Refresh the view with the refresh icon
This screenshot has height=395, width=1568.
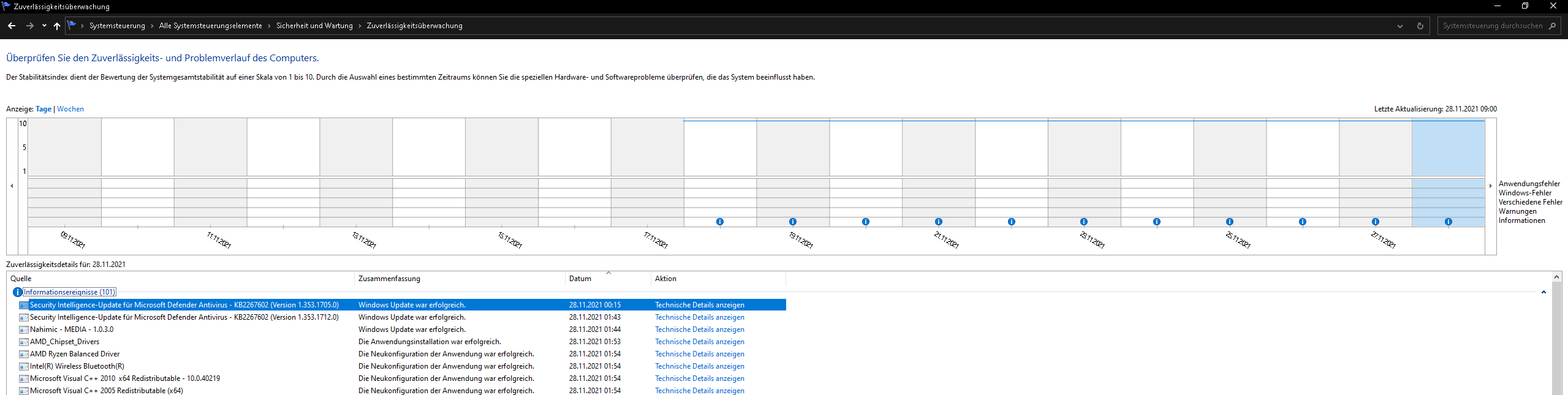[x=1420, y=26]
